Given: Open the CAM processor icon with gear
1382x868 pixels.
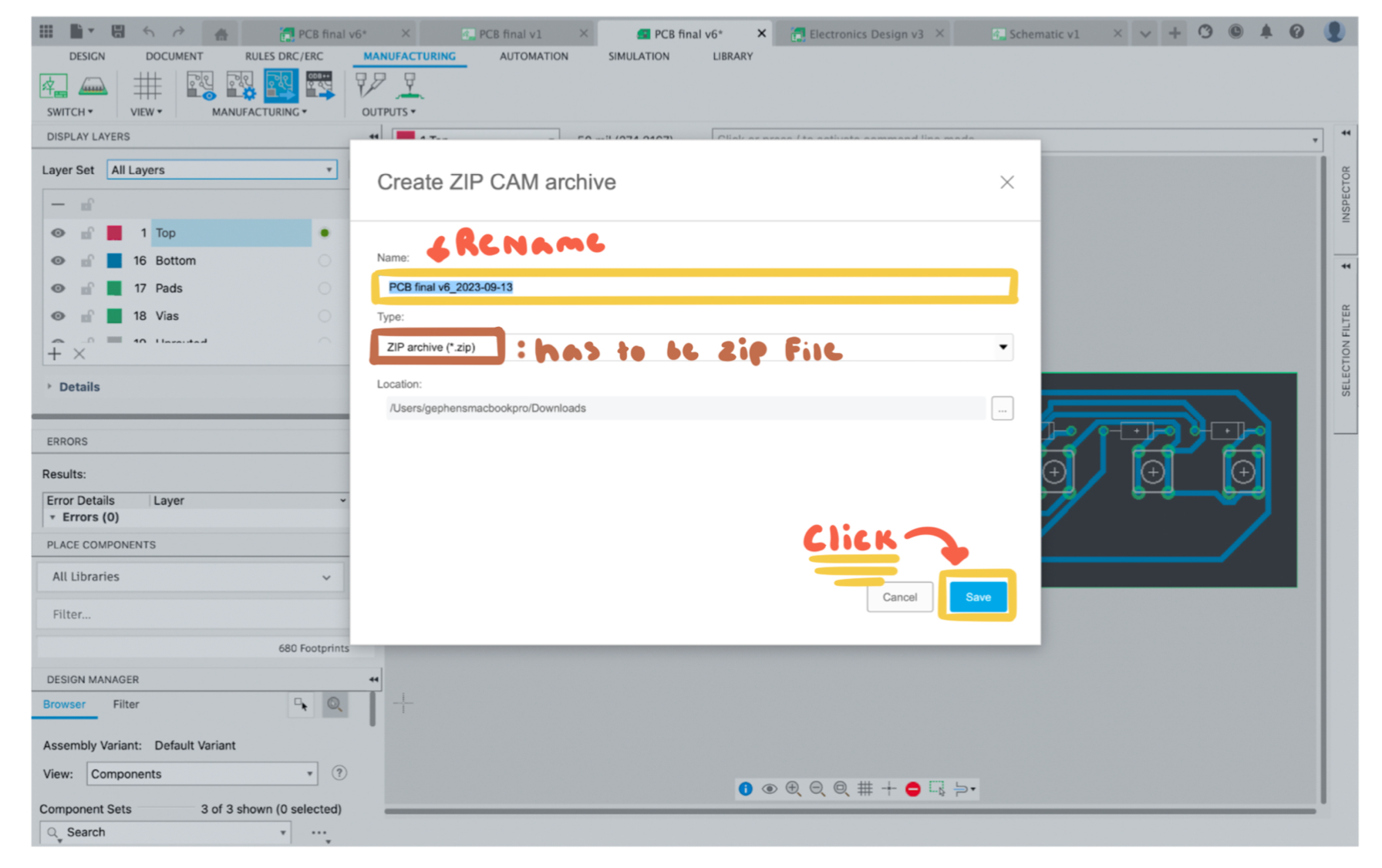Looking at the screenshot, I should coord(240,86).
